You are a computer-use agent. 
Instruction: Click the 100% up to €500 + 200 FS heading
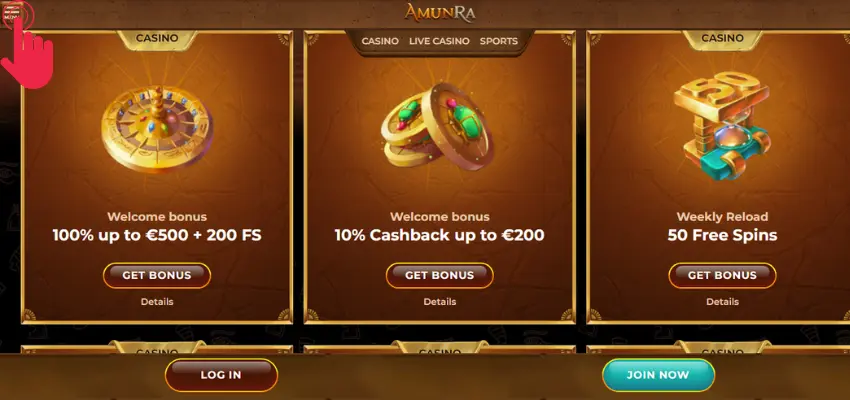[x=157, y=235]
